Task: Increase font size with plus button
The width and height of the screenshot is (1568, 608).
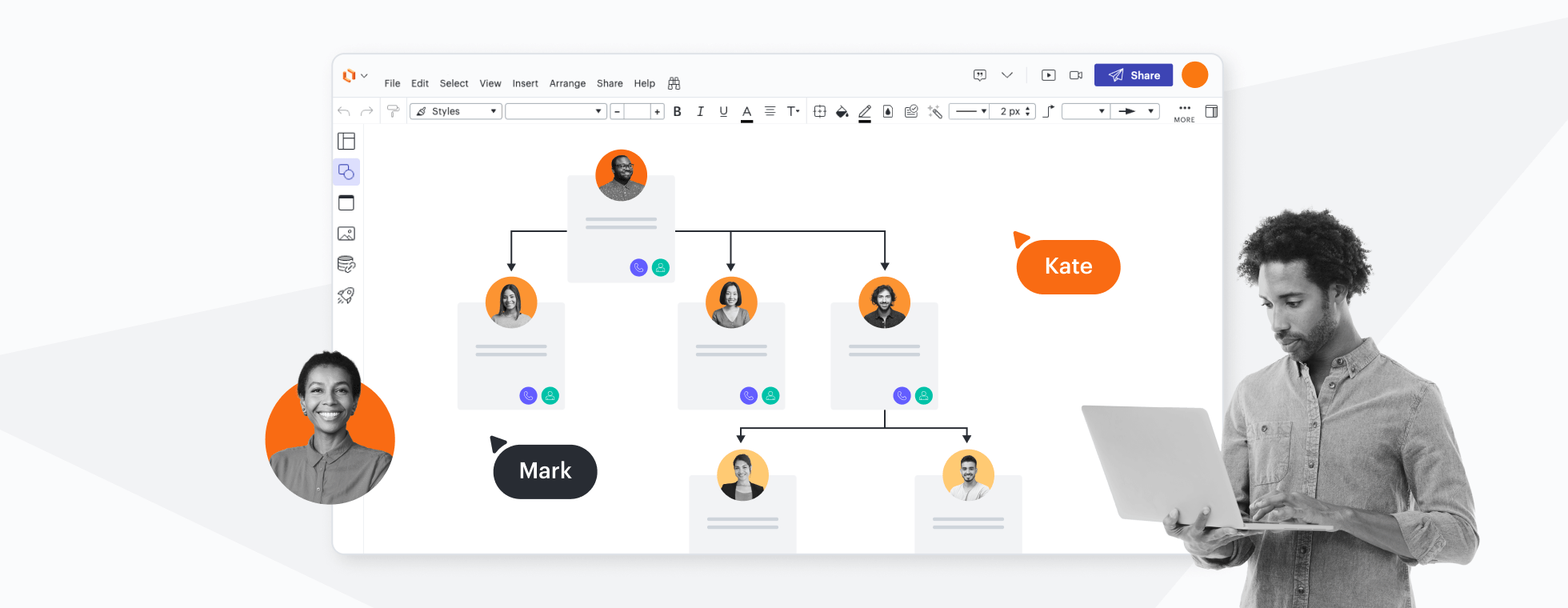Action: pos(657,112)
